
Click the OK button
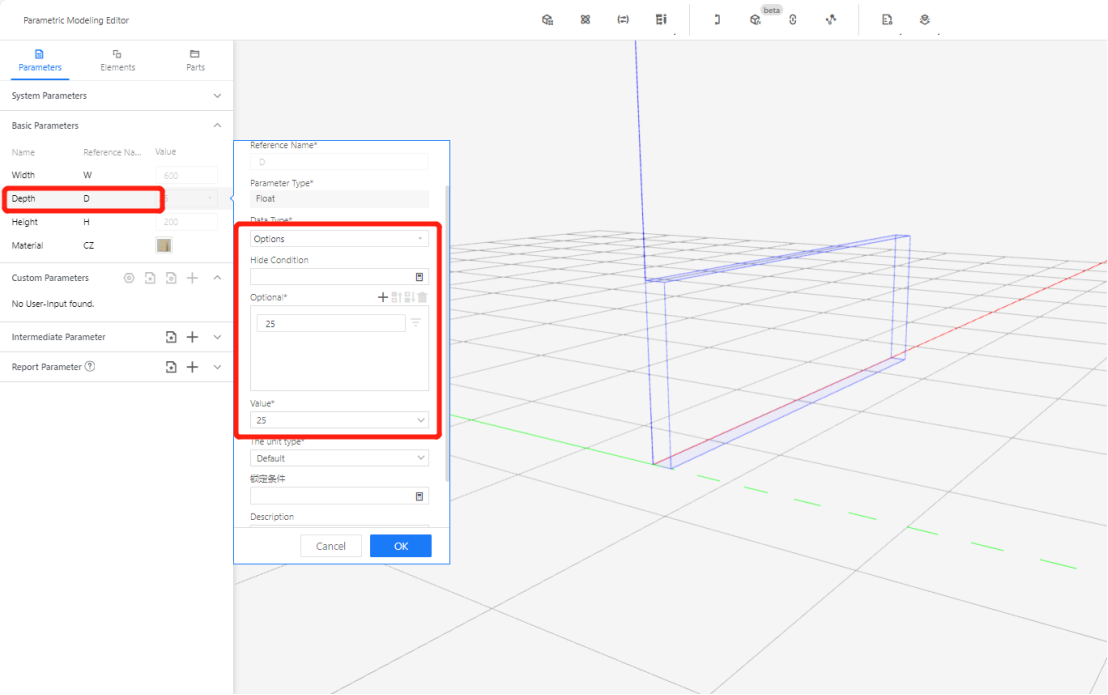400,546
